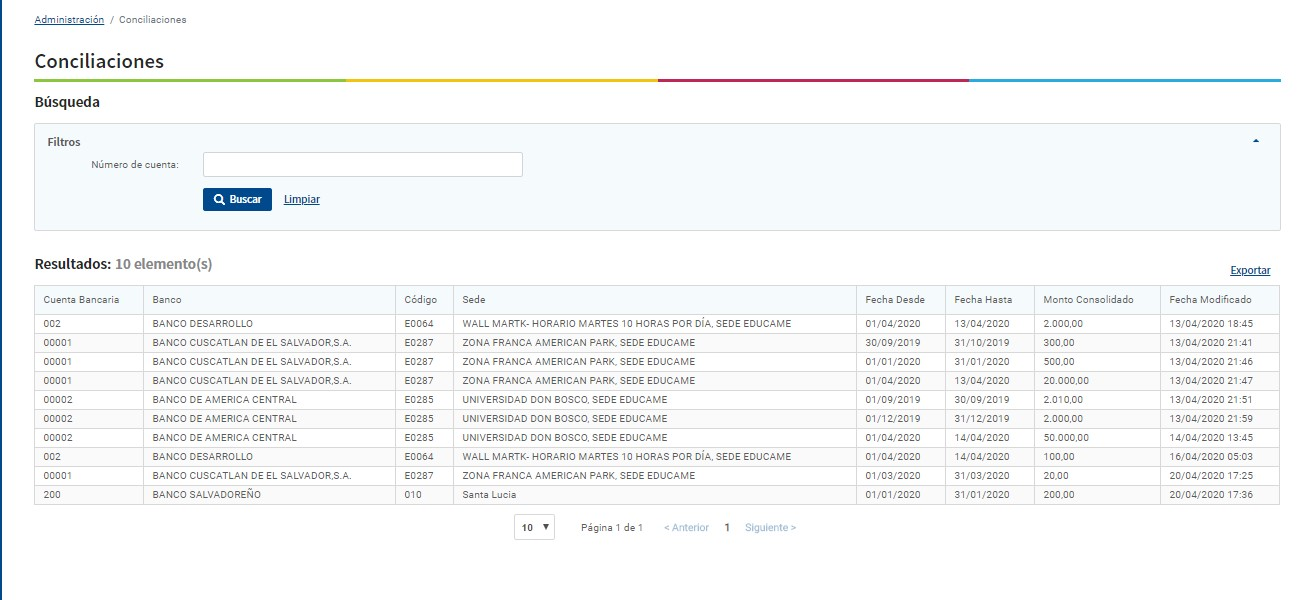Sort by the Fecha Modificado column header
The width and height of the screenshot is (1313, 600).
click(1209, 299)
